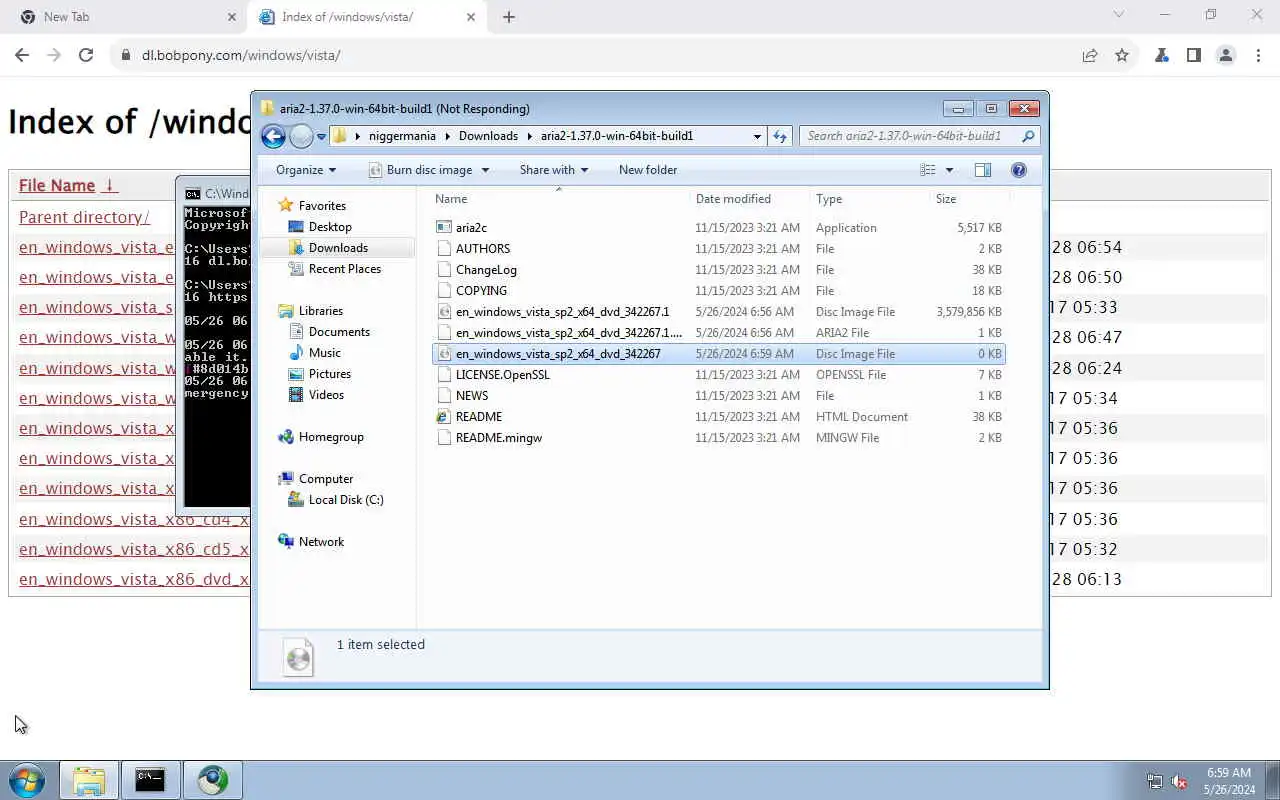Click the share page icon in browser
Image resolution: width=1280 pixels, height=800 pixels.
point(1090,56)
